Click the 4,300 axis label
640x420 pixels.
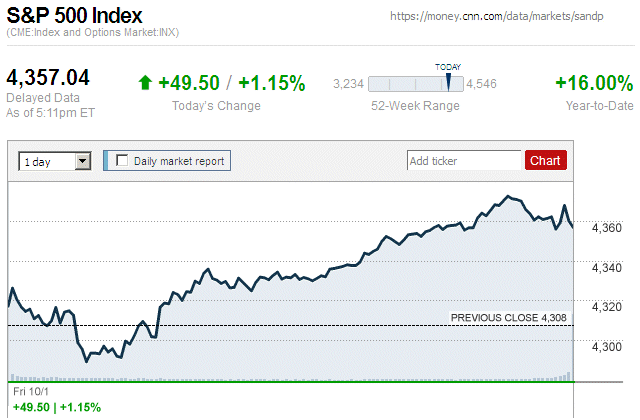(x=606, y=346)
